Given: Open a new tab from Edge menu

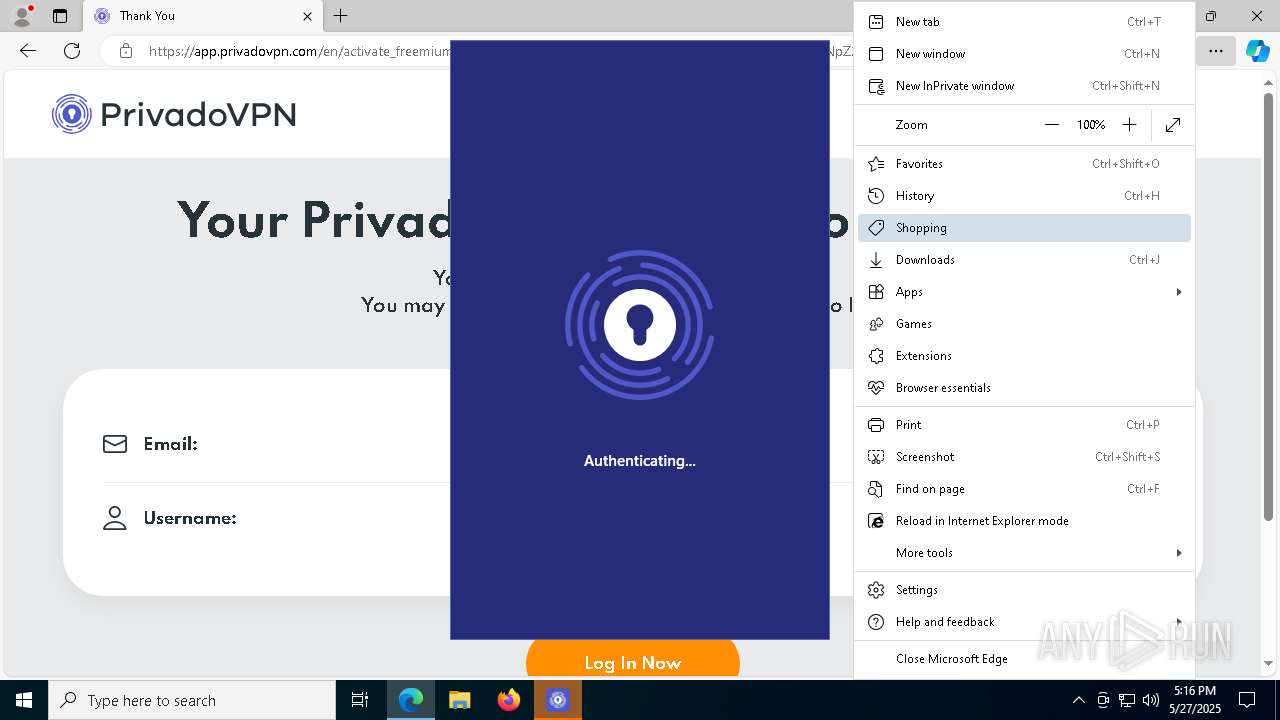Looking at the screenshot, I should (x=1024, y=22).
